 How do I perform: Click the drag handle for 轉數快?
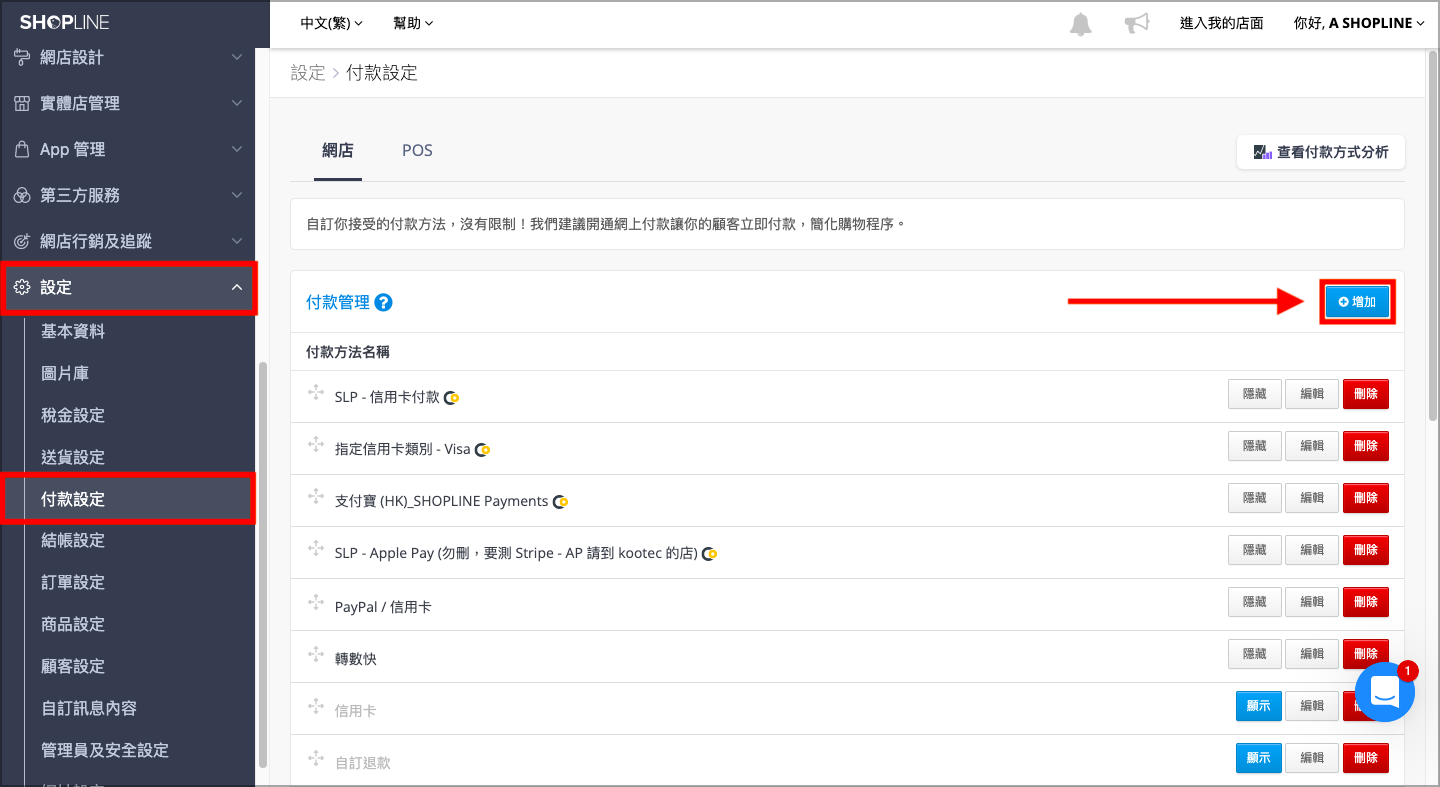coord(316,655)
